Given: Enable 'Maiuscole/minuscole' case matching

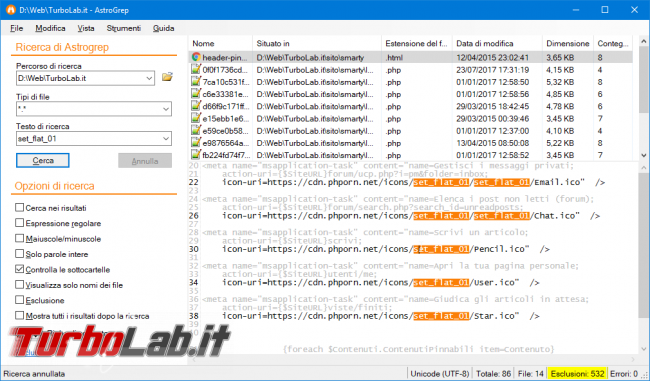Looking at the screenshot, I should [x=19, y=238].
